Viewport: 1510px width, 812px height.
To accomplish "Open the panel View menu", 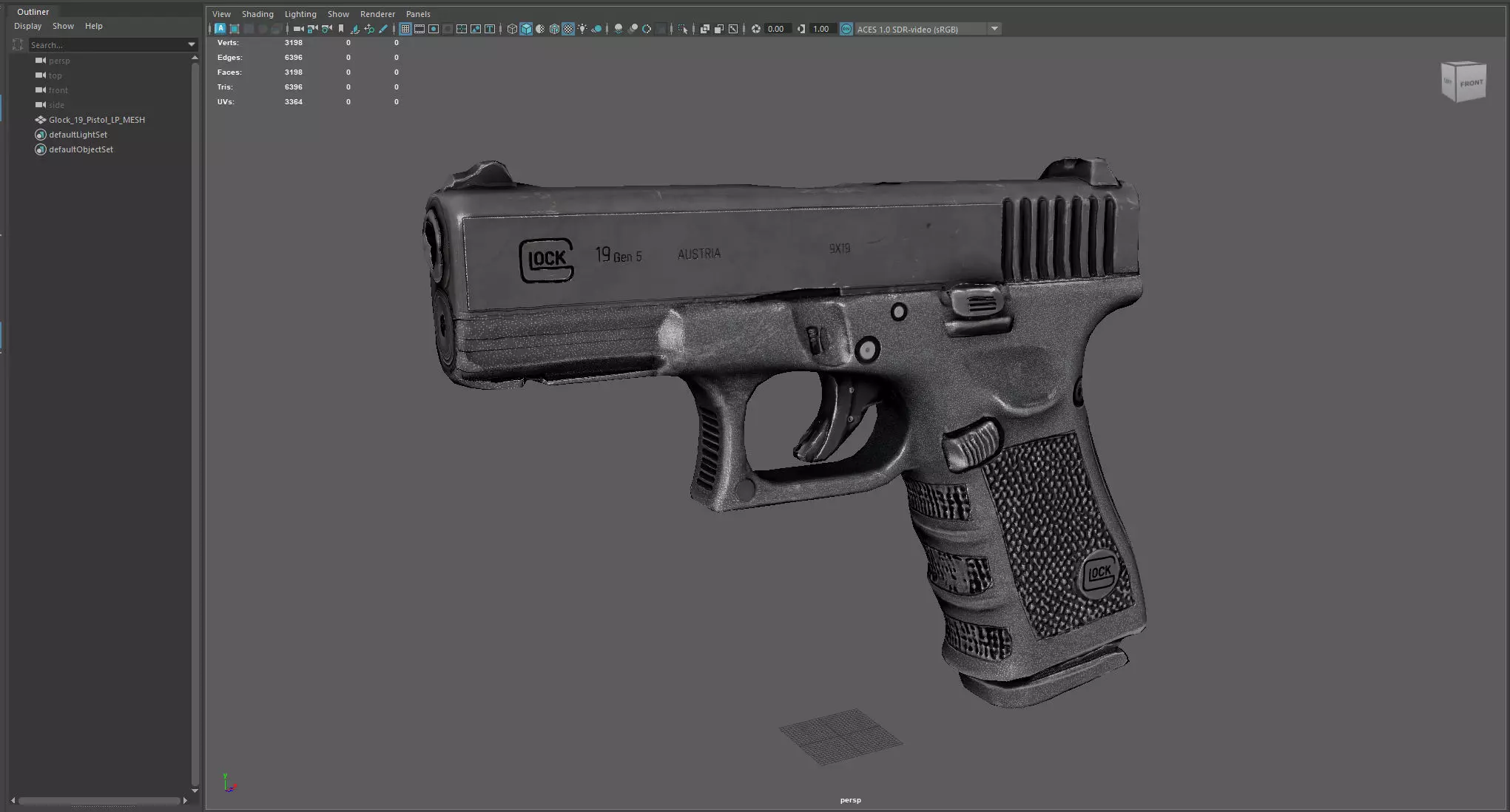I will coord(221,14).
